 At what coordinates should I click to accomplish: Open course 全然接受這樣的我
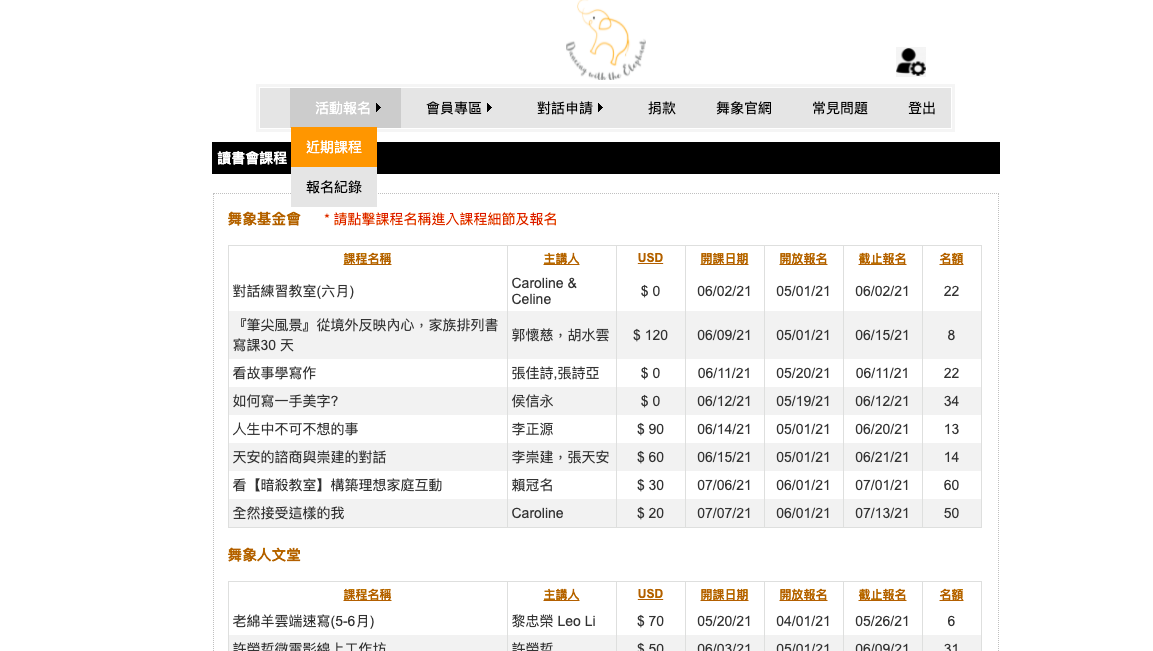(288, 513)
